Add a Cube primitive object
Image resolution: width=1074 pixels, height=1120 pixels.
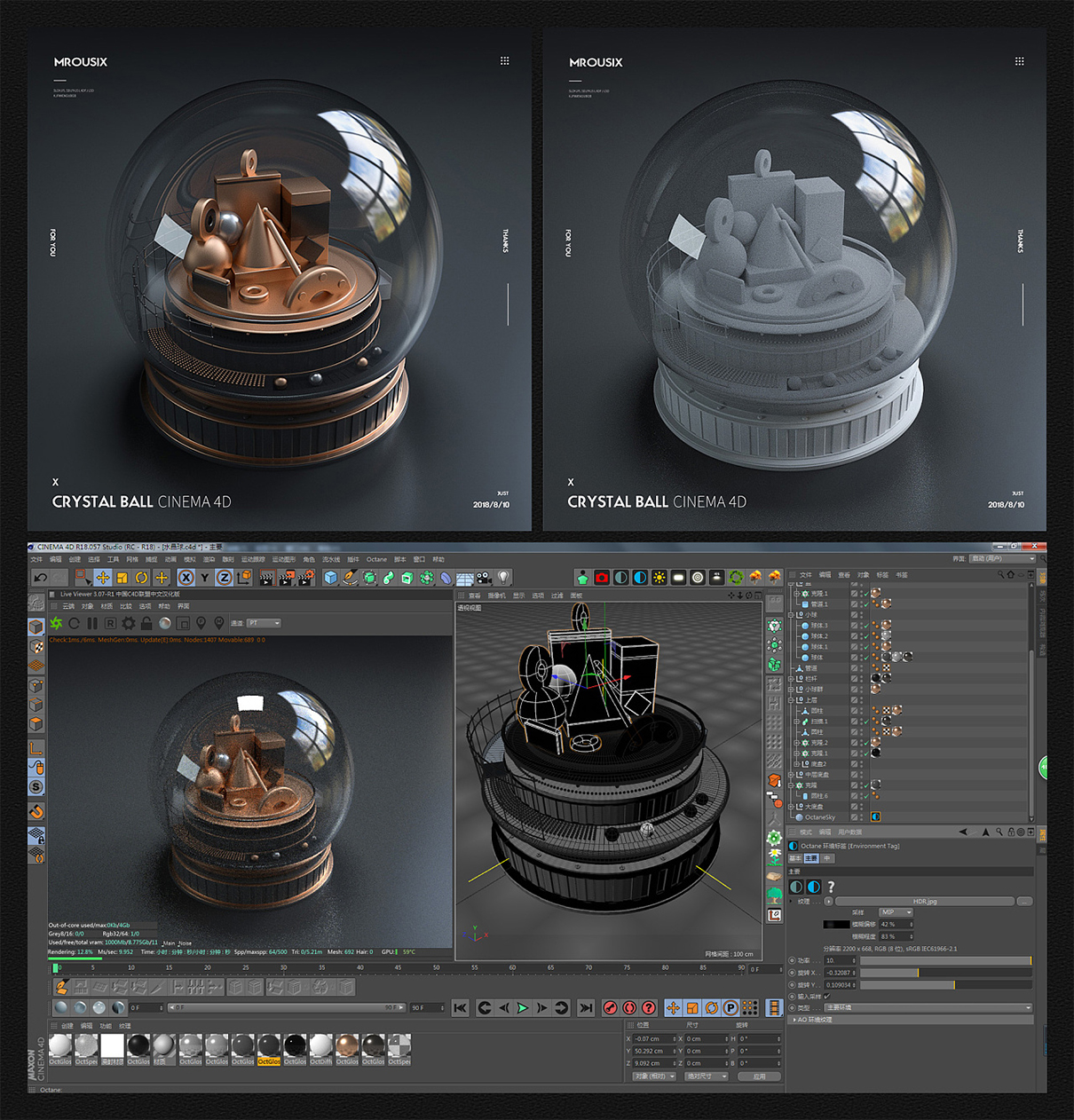(x=331, y=578)
